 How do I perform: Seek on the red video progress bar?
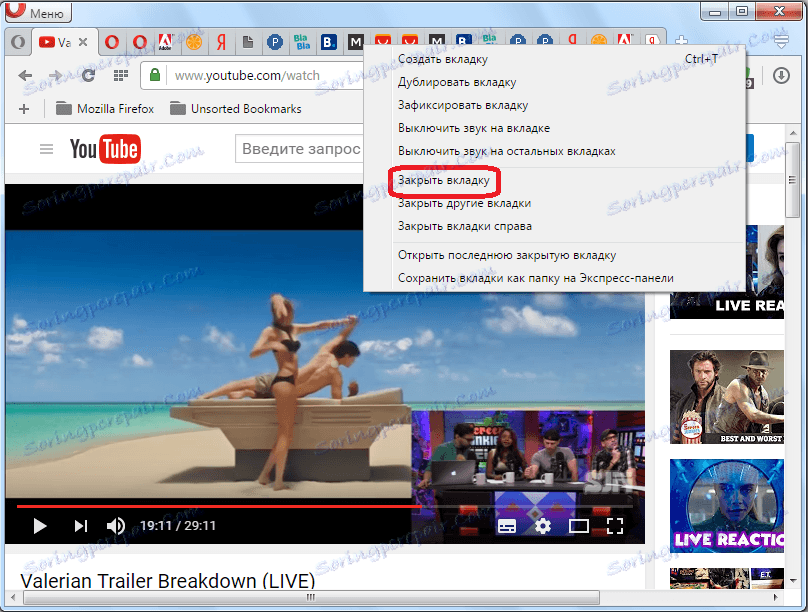pyautogui.click(x=219, y=506)
